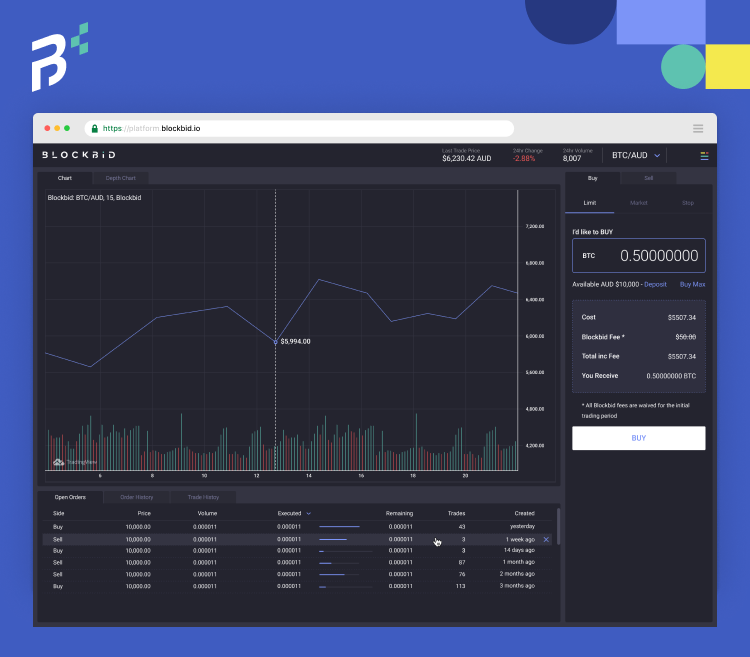This screenshot has width=750, height=657.
Task: Click the green padlock in address bar
Action: [x=95, y=128]
